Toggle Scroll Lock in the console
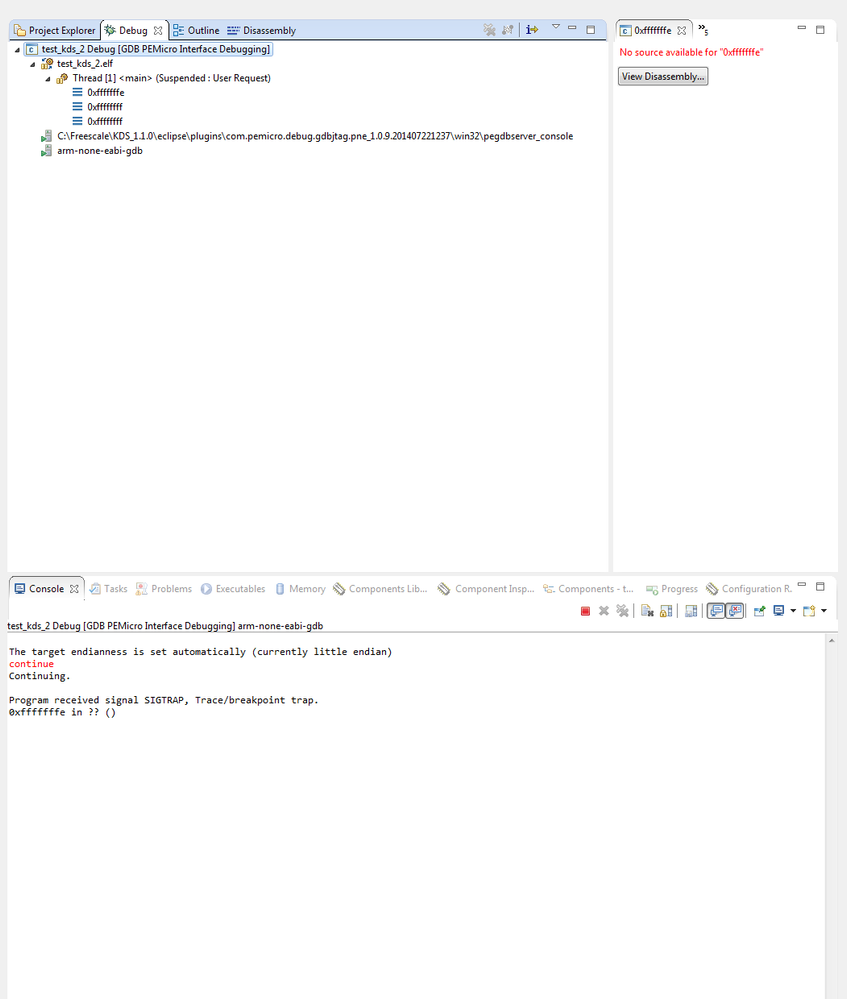Viewport: 847px width, 999px height. pyautogui.click(x=664, y=610)
